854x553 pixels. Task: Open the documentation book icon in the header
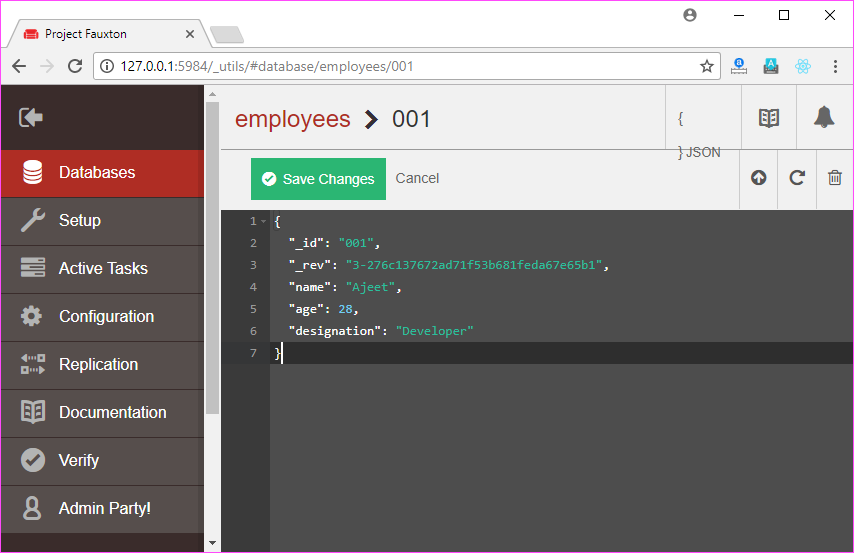click(768, 118)
